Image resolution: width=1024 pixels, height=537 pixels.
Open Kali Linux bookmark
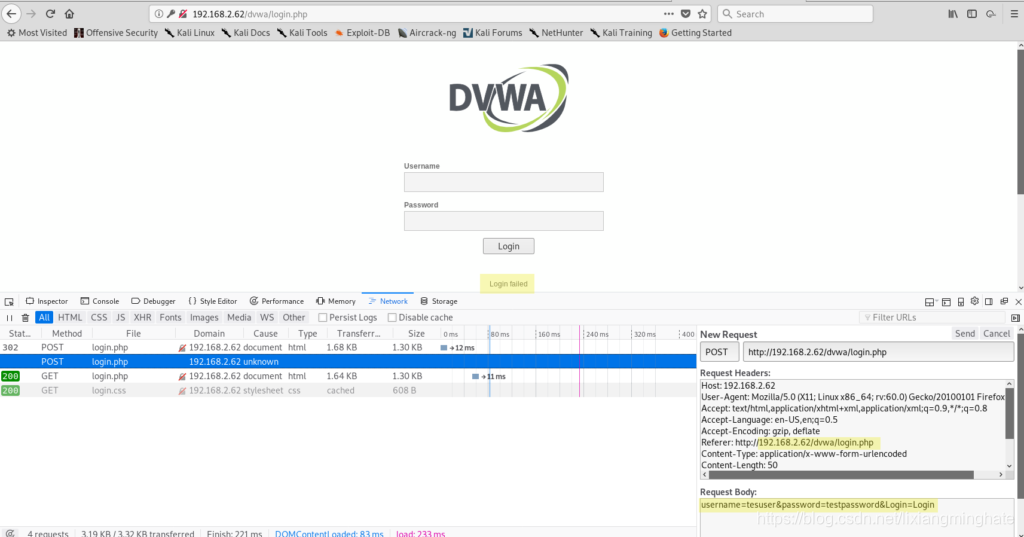point(189,33)
